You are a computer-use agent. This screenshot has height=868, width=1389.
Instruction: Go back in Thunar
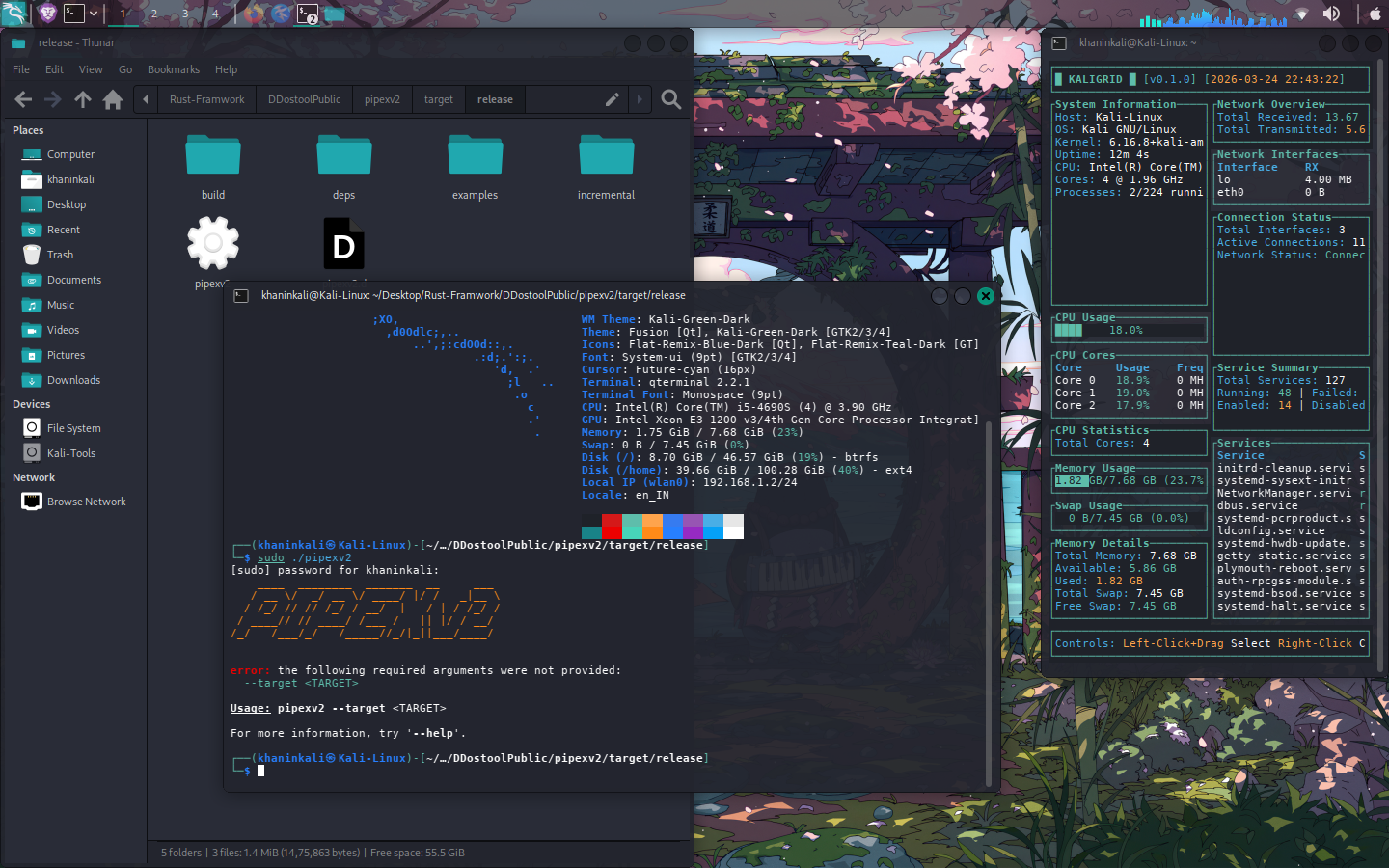point(23,99)
